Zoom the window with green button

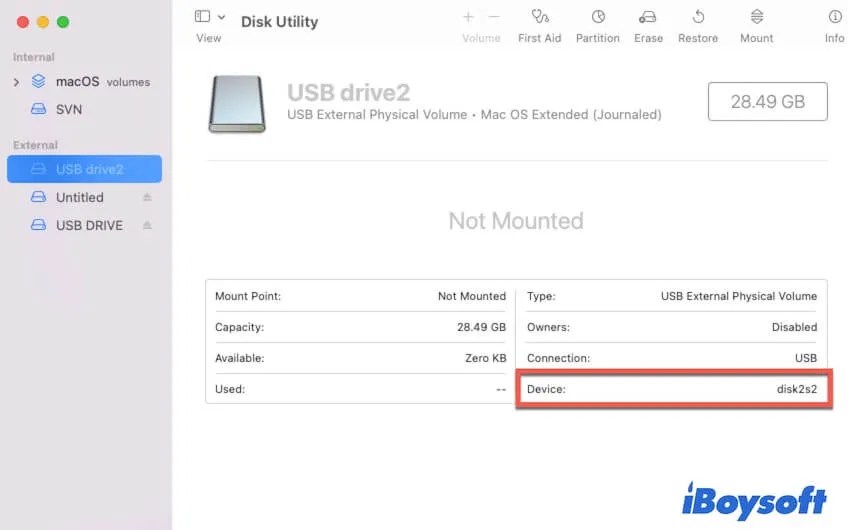coord(63,22)
